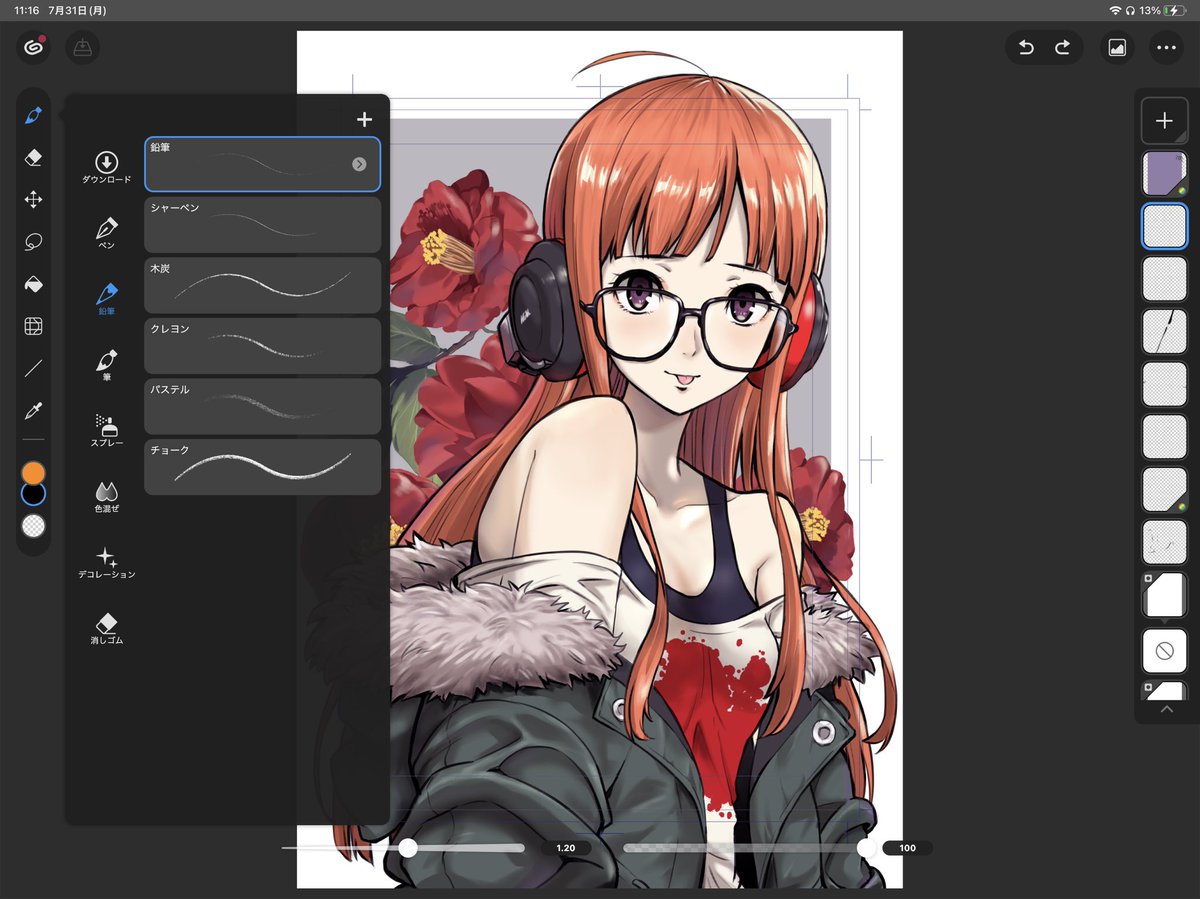Open the 消しゴム brush category
The height and width of the screenshot is (899, 1200).
(x=106, y=628)
